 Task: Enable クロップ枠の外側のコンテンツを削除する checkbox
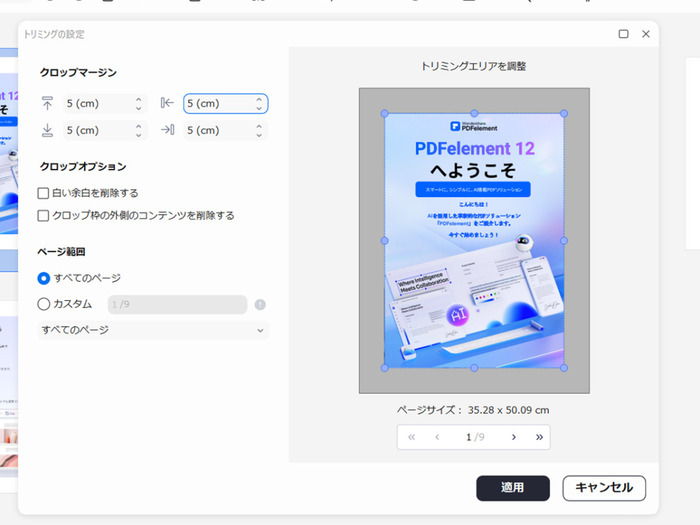click(x=43, y=216)
